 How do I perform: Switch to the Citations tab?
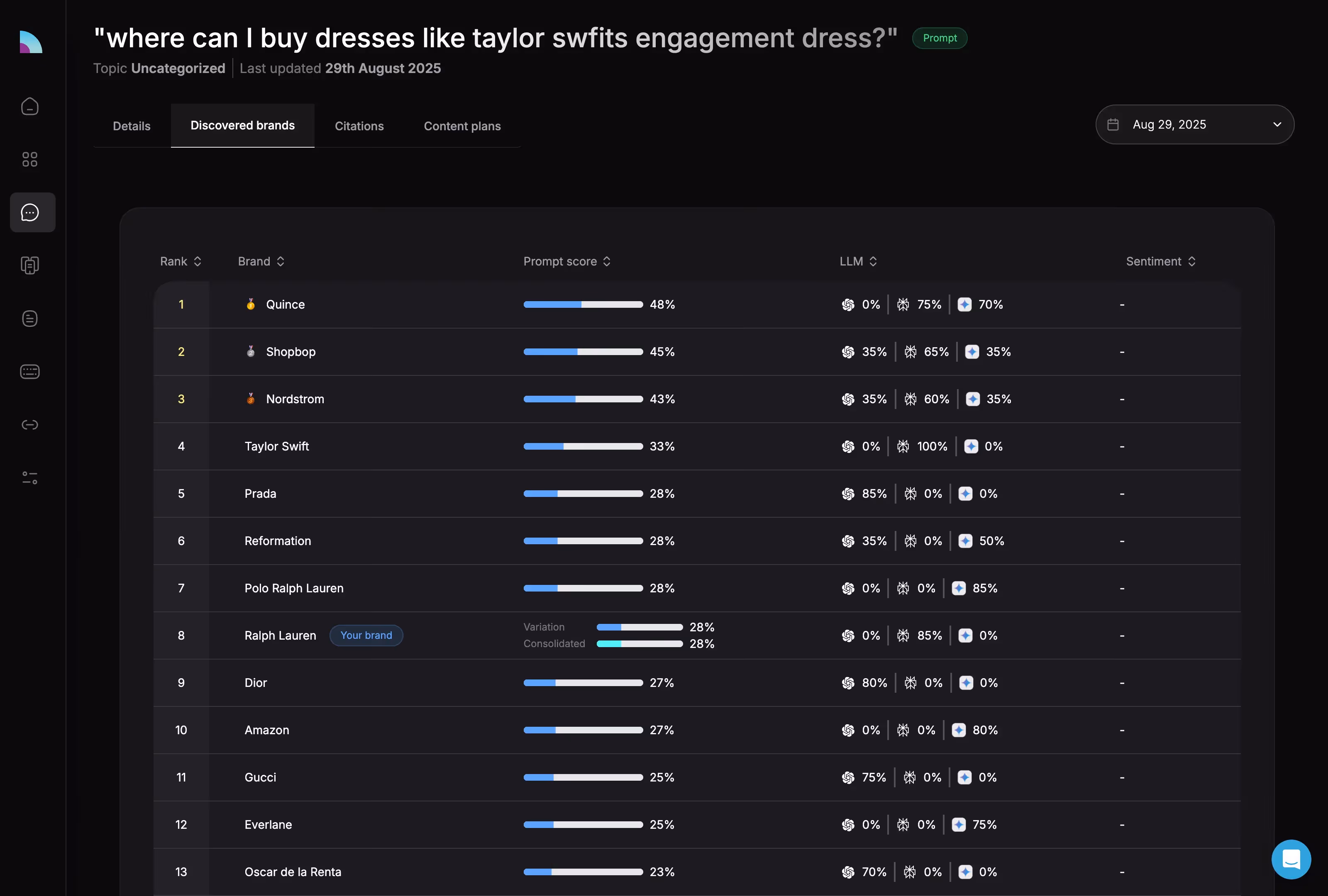click(359, 126)
